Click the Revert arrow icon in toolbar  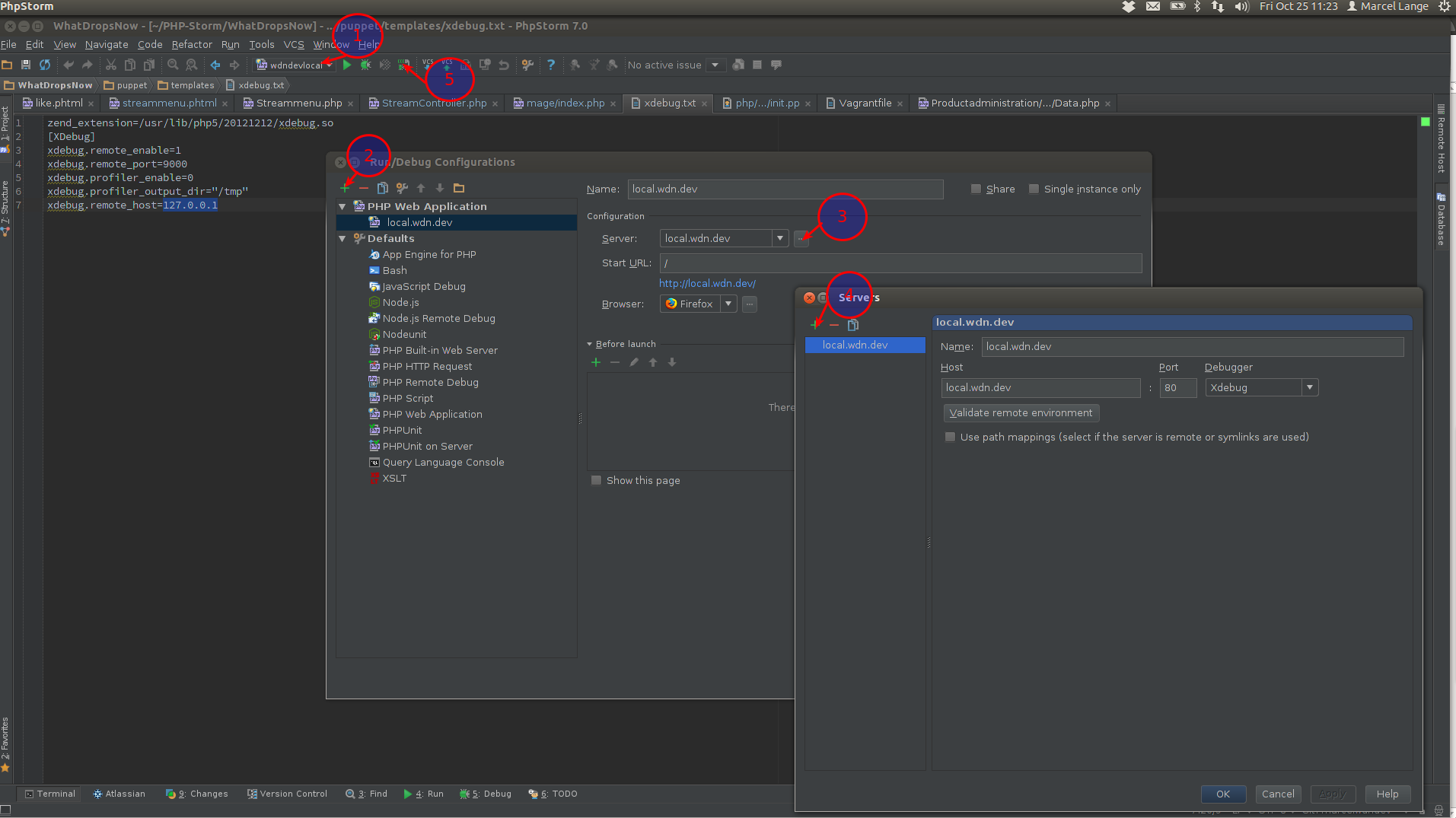(504, 65)
